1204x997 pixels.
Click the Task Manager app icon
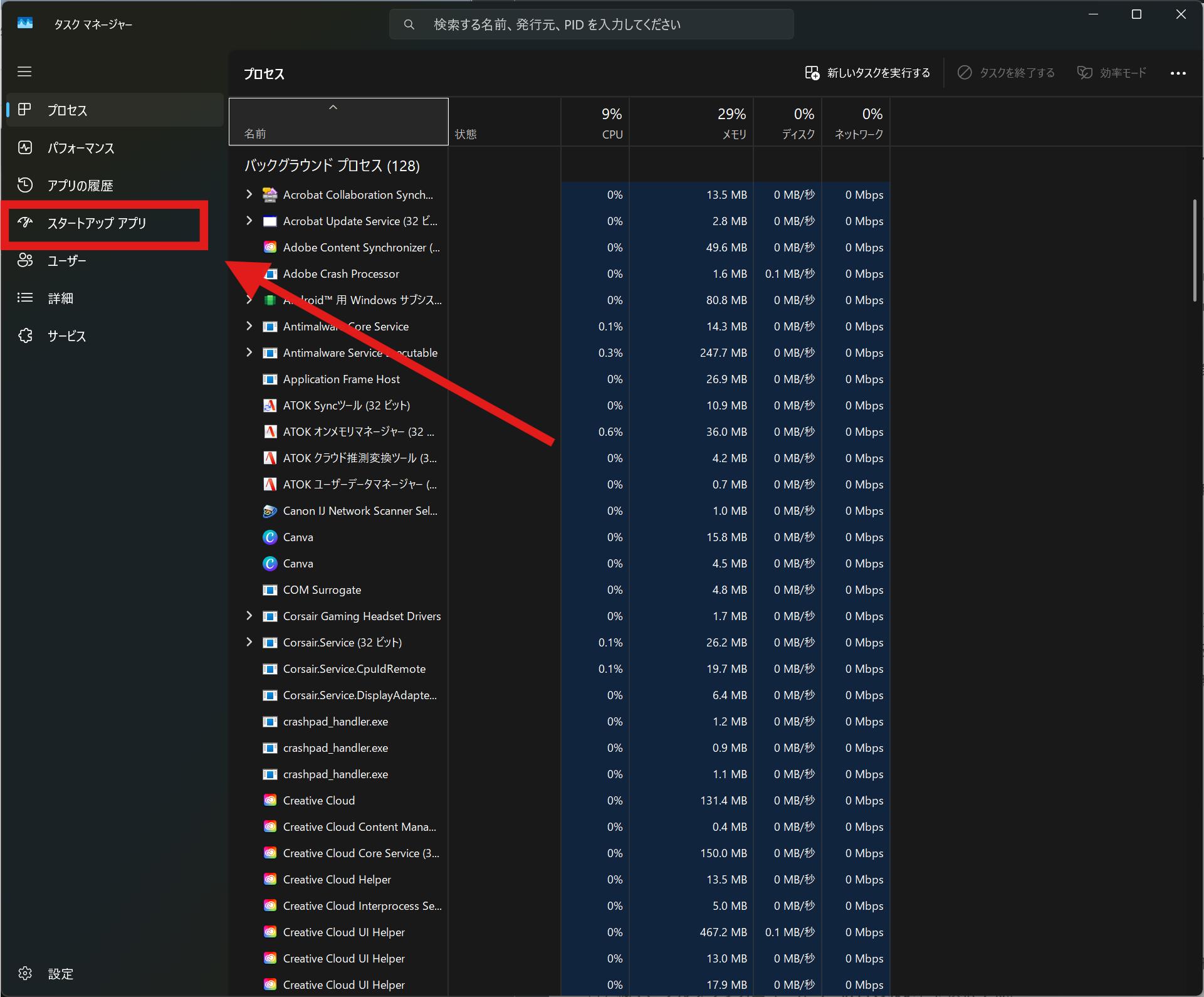(25, 23)
